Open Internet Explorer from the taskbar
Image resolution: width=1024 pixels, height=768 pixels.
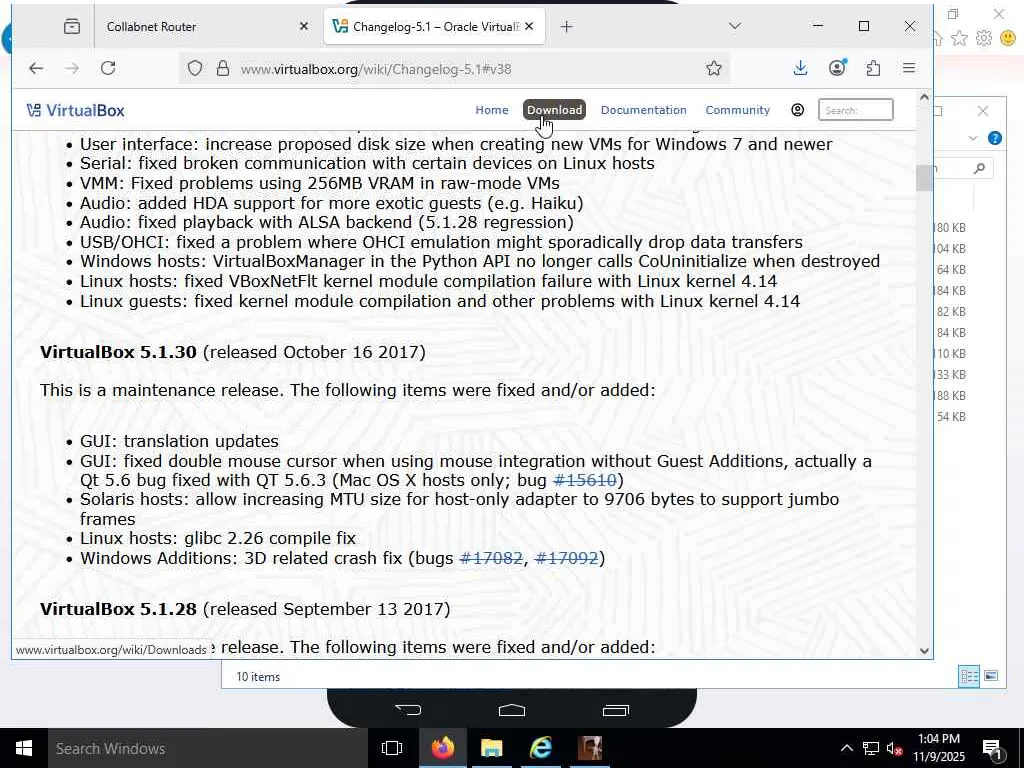(541, 748)
